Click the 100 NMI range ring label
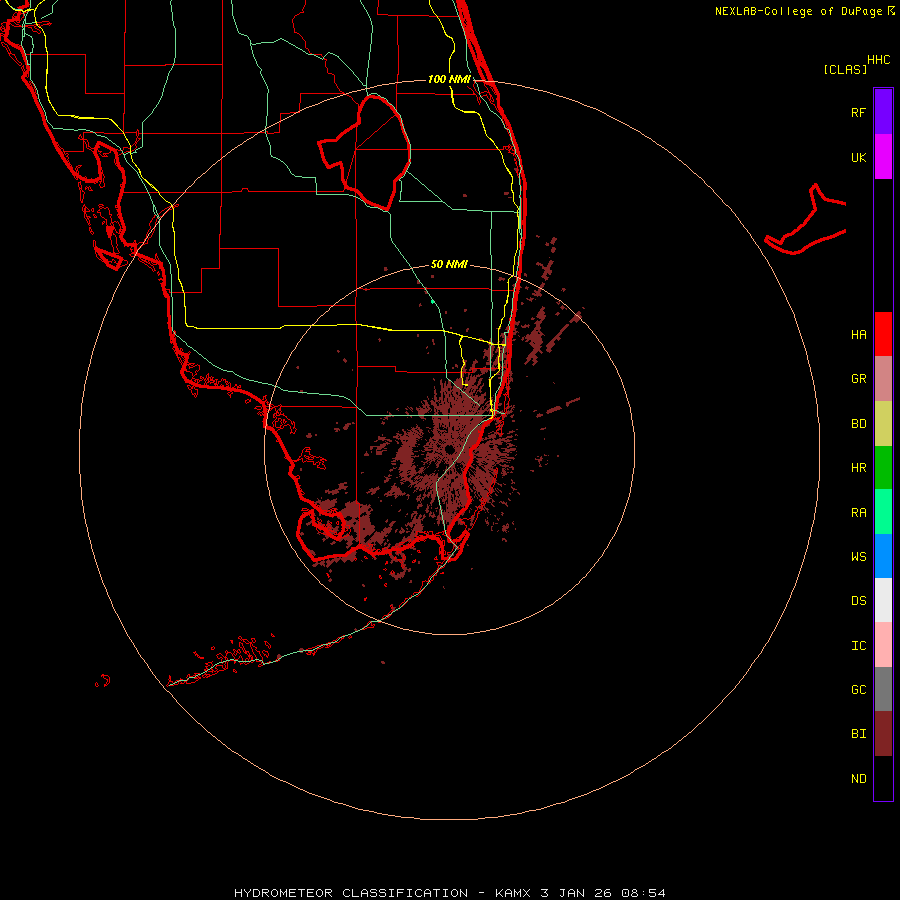 tap(449, 79)
